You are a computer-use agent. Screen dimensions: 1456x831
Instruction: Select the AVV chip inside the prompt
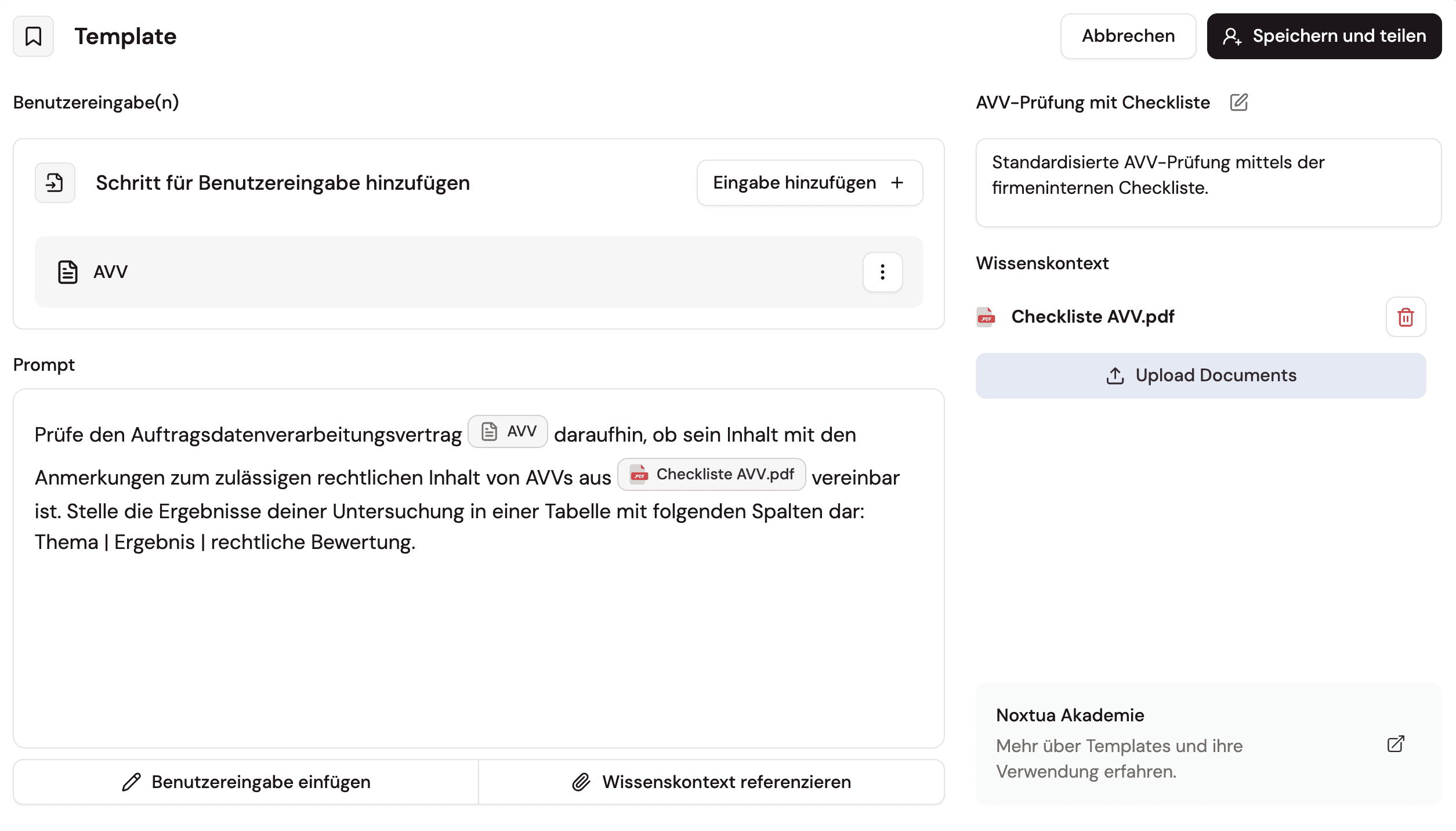click(x=508, y=431)
